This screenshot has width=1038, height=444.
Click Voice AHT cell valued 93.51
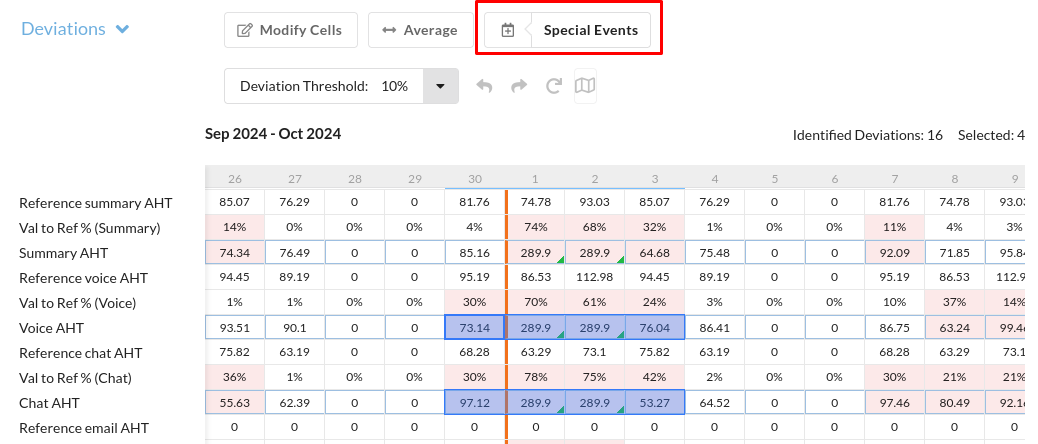click(235, 327)
